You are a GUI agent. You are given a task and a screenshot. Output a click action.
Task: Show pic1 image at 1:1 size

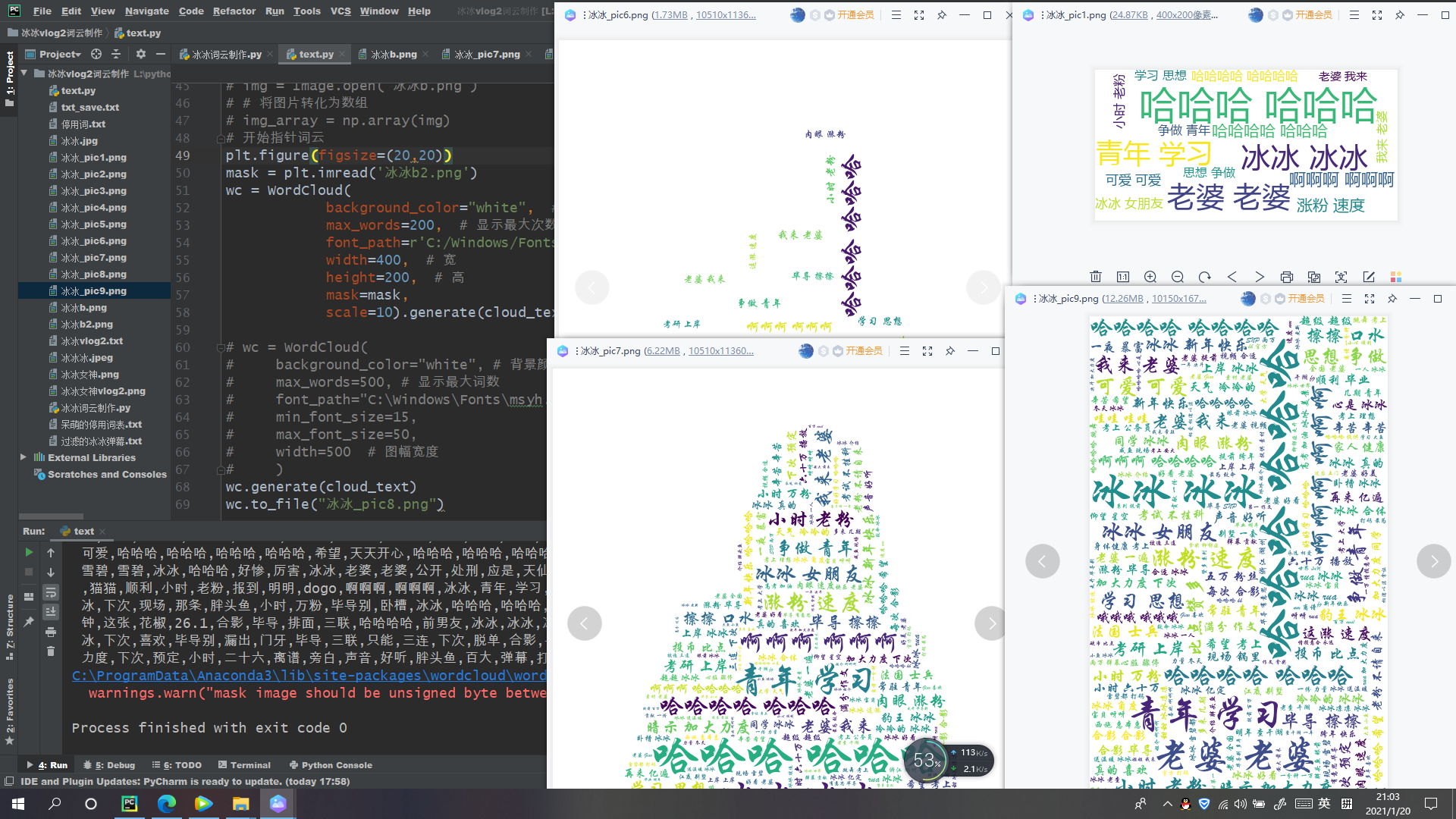pyautogui.click(x=1123, y=277)
